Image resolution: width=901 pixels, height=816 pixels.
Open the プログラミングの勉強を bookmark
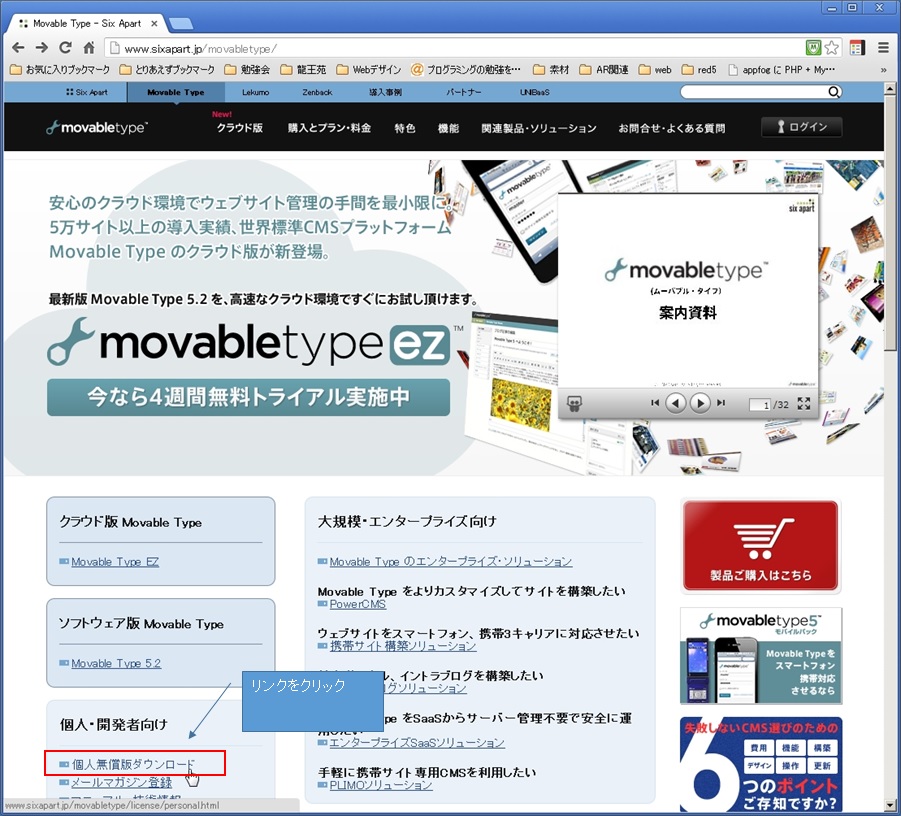466,70
